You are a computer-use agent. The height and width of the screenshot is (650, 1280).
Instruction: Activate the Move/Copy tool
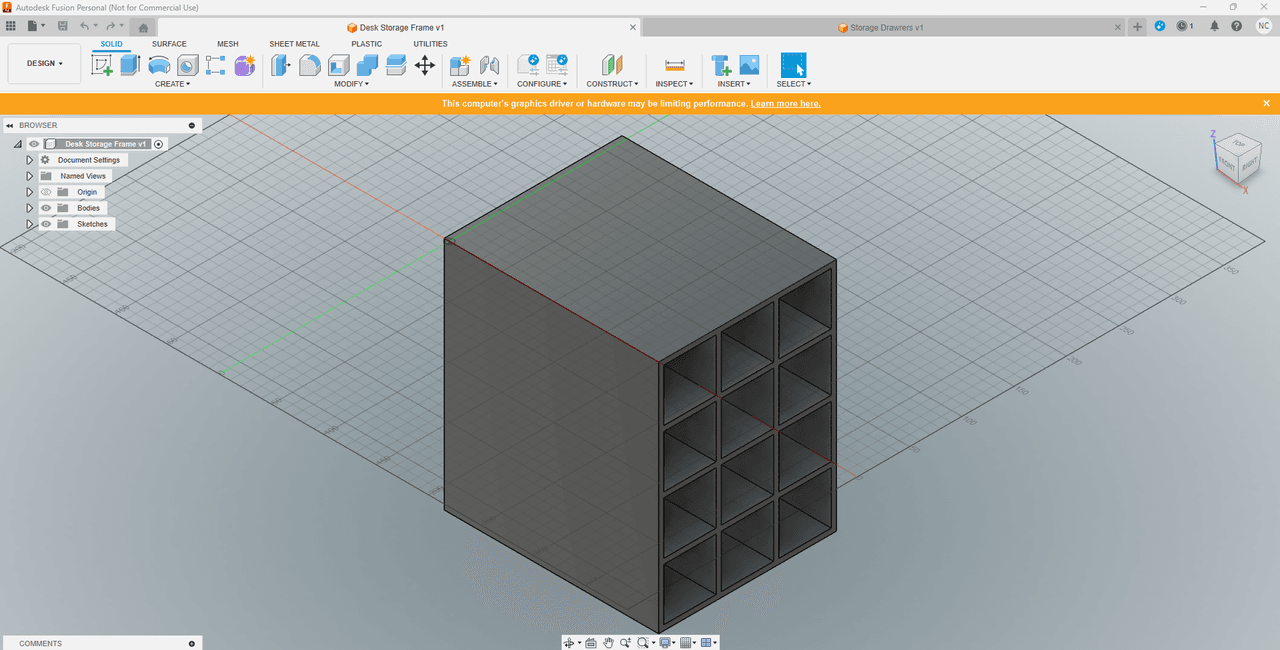tap(424, 65)
